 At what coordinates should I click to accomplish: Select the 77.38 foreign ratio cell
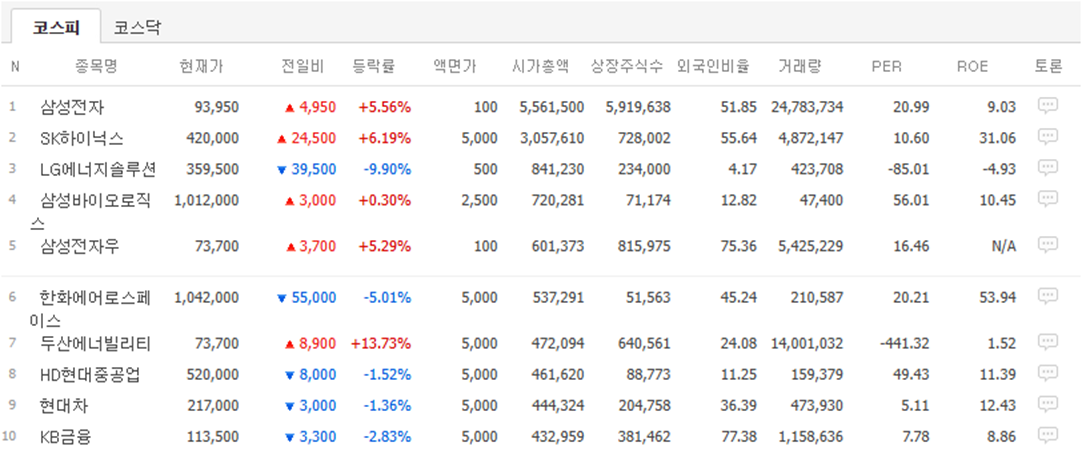[x=739, y=437]
